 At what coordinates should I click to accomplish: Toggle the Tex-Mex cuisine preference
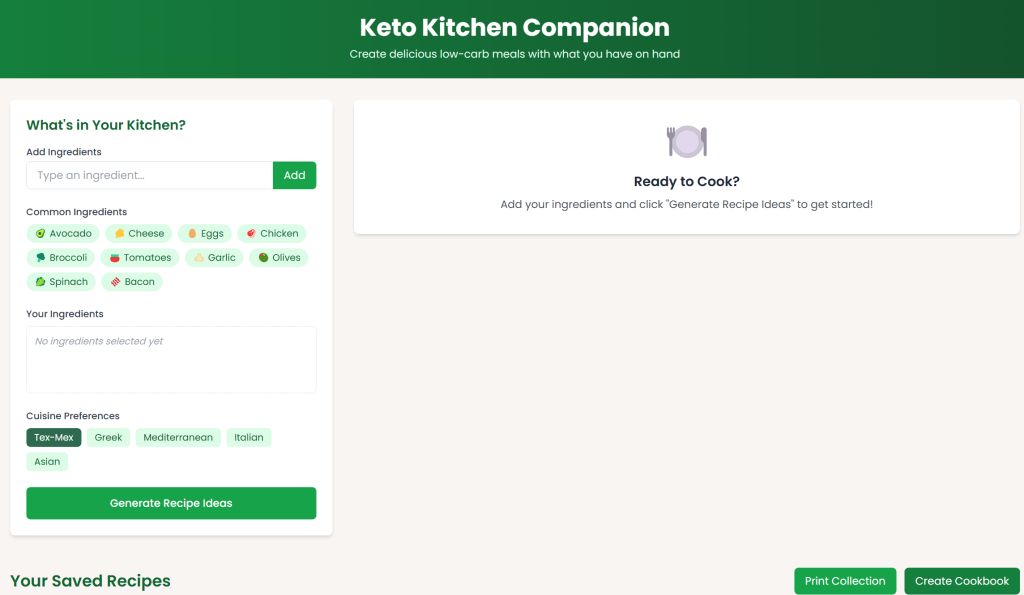[x=53, y=437]
